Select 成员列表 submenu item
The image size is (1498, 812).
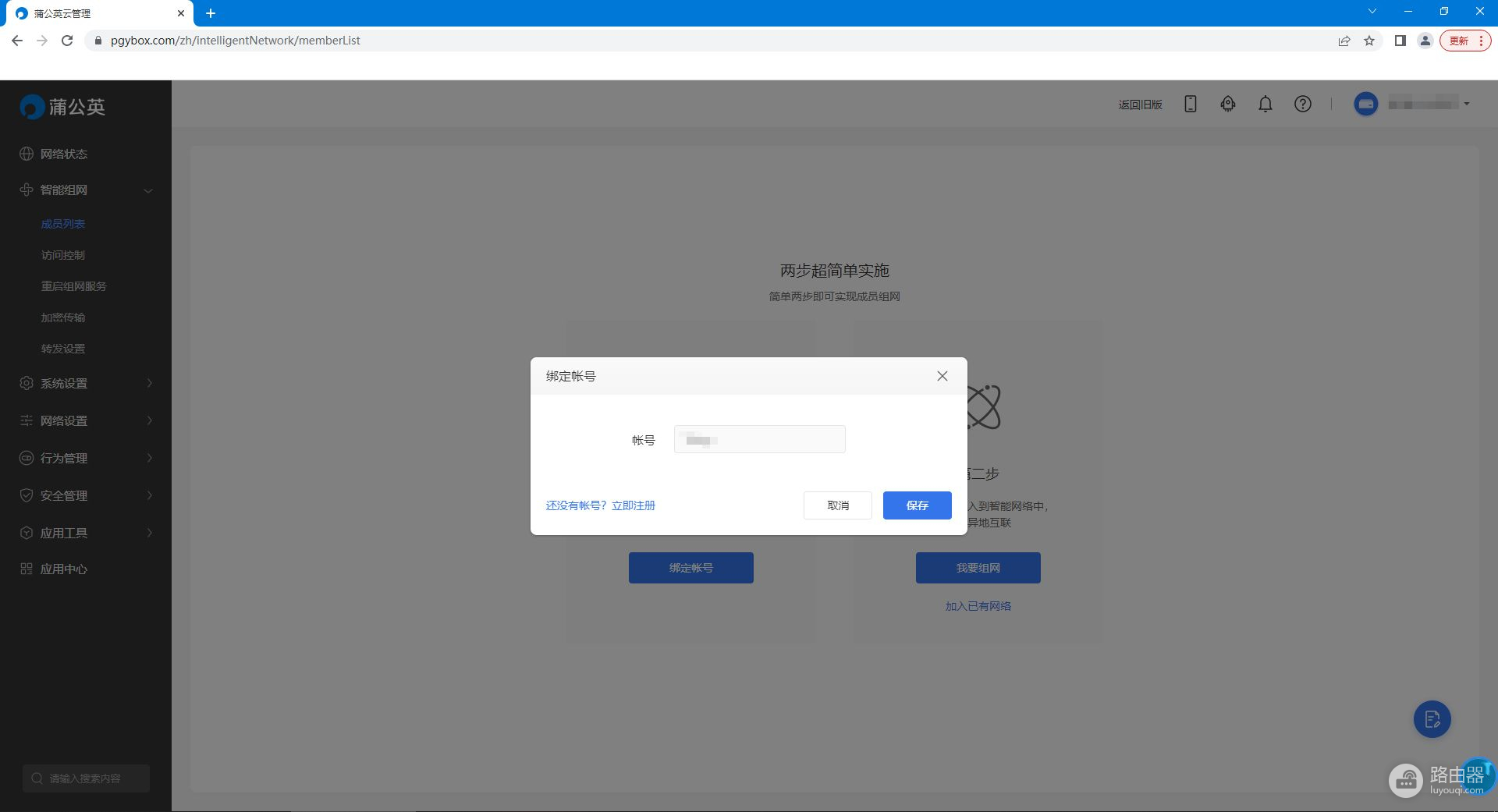63,224
